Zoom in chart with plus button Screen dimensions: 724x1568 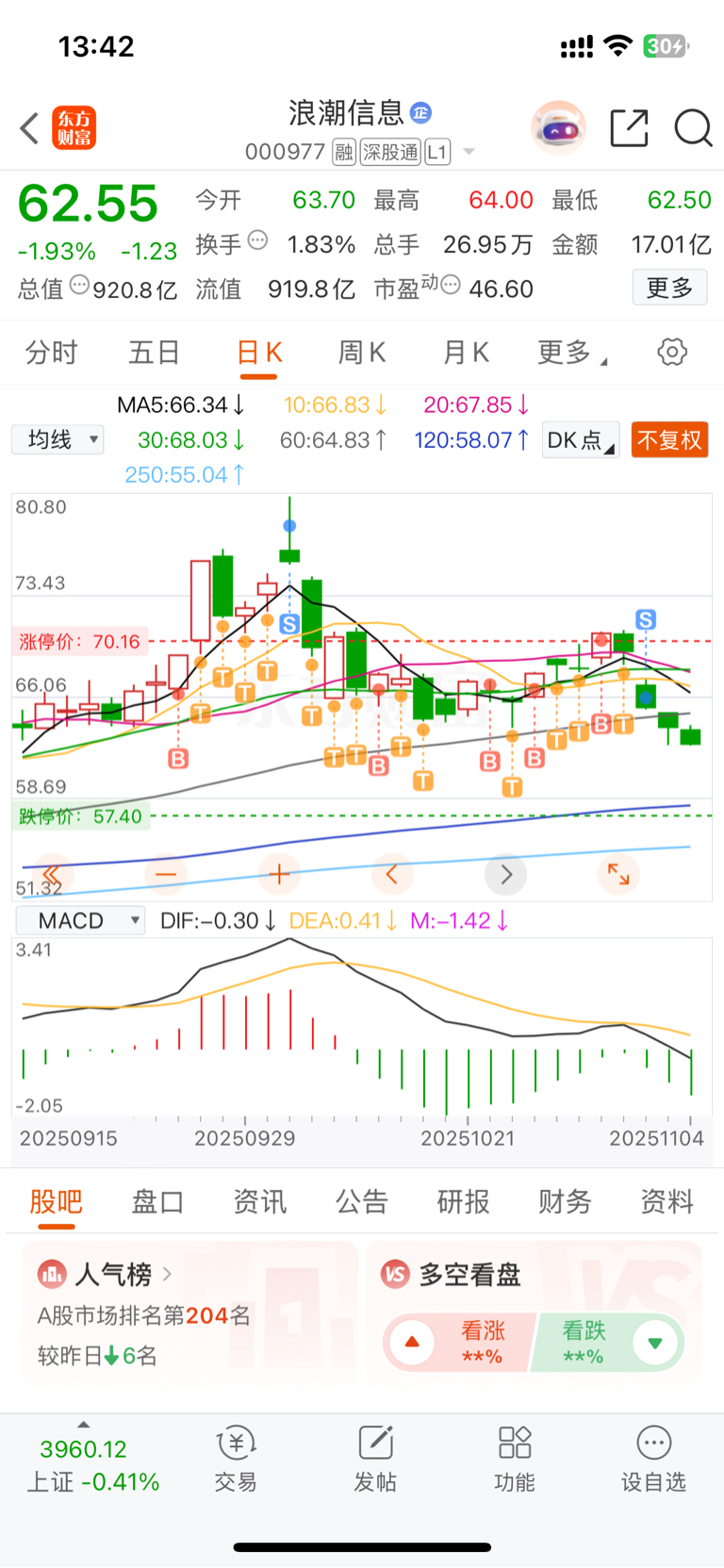[279, 874]
